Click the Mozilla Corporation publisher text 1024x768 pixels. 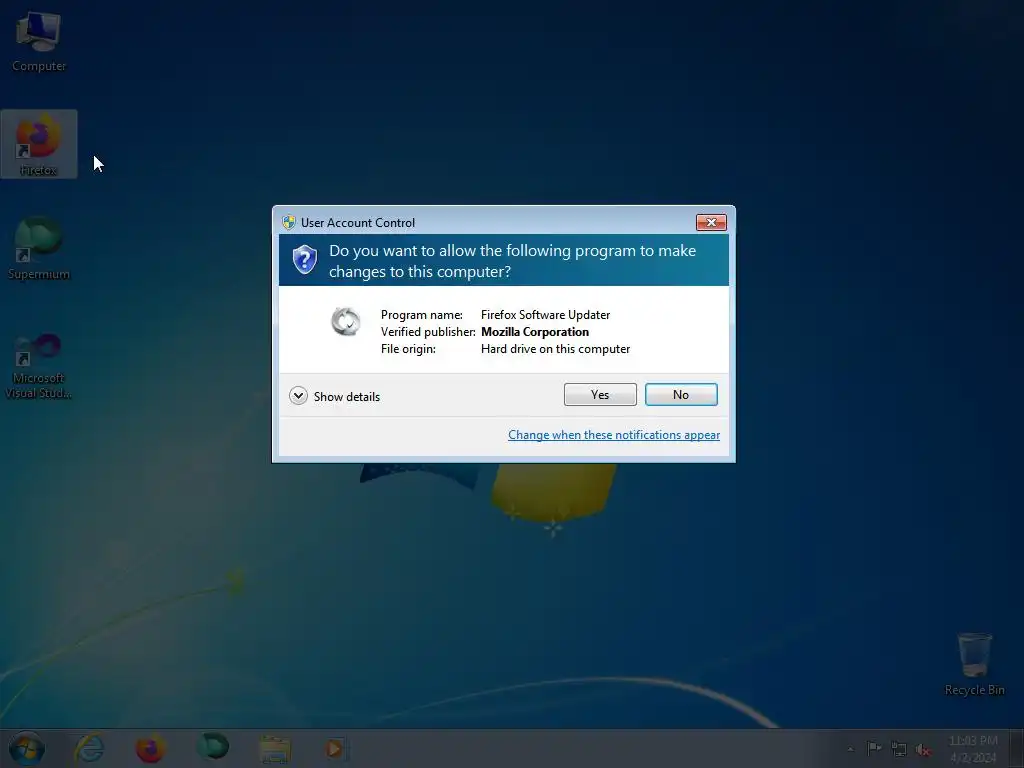(x=535, y=332)
